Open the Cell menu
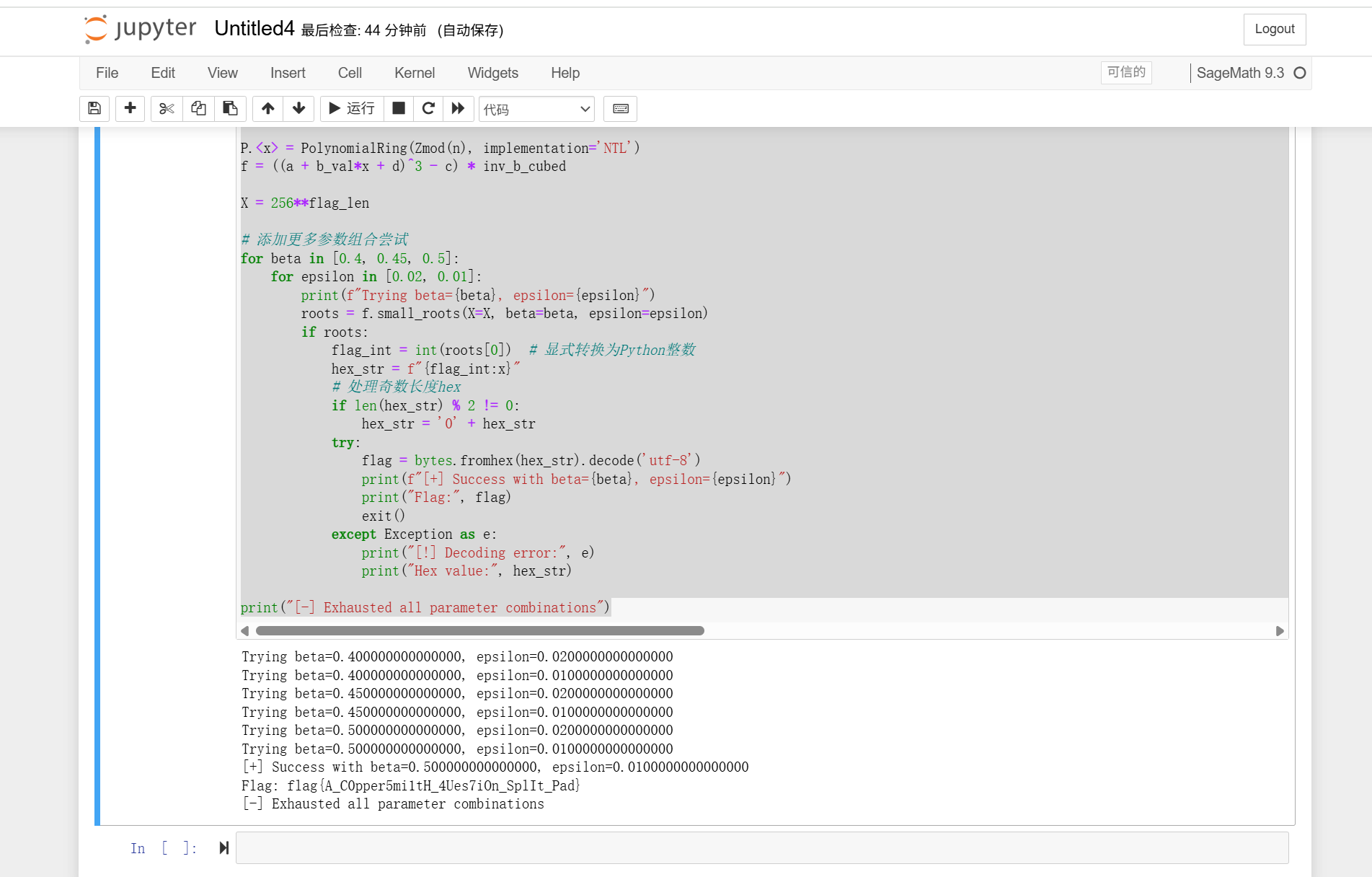The width and height of the screenshot is (1372, 877). pos(350,73)
